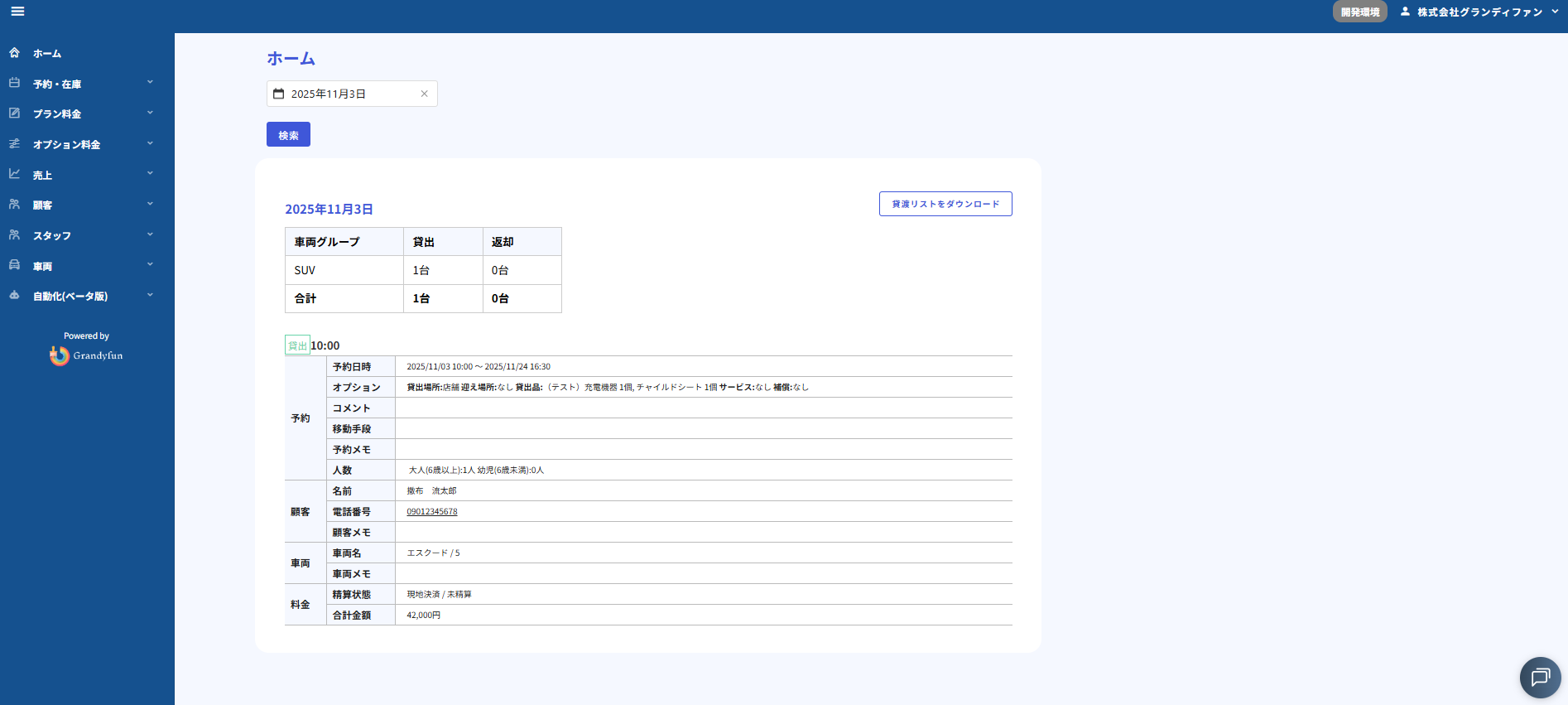The height and width of the screenshot is (705, 1568).
Task: Clear the date with the X icon
Action: 424,94
